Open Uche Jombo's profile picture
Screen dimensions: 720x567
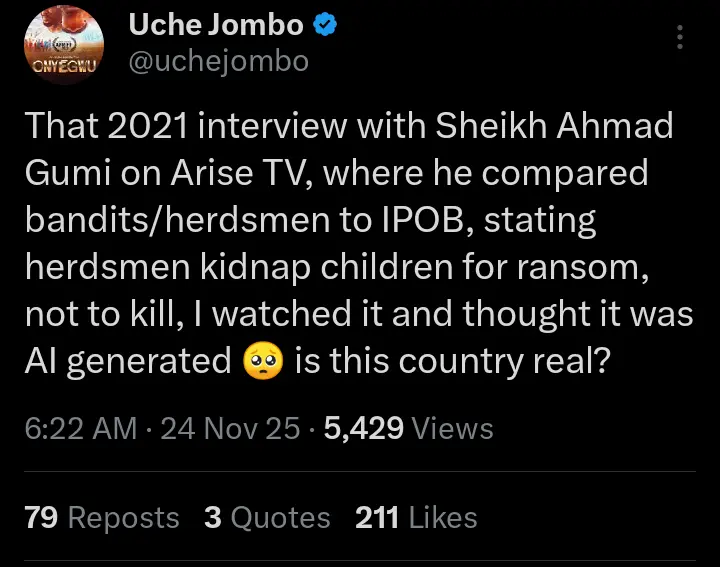[x=62, y=44]
